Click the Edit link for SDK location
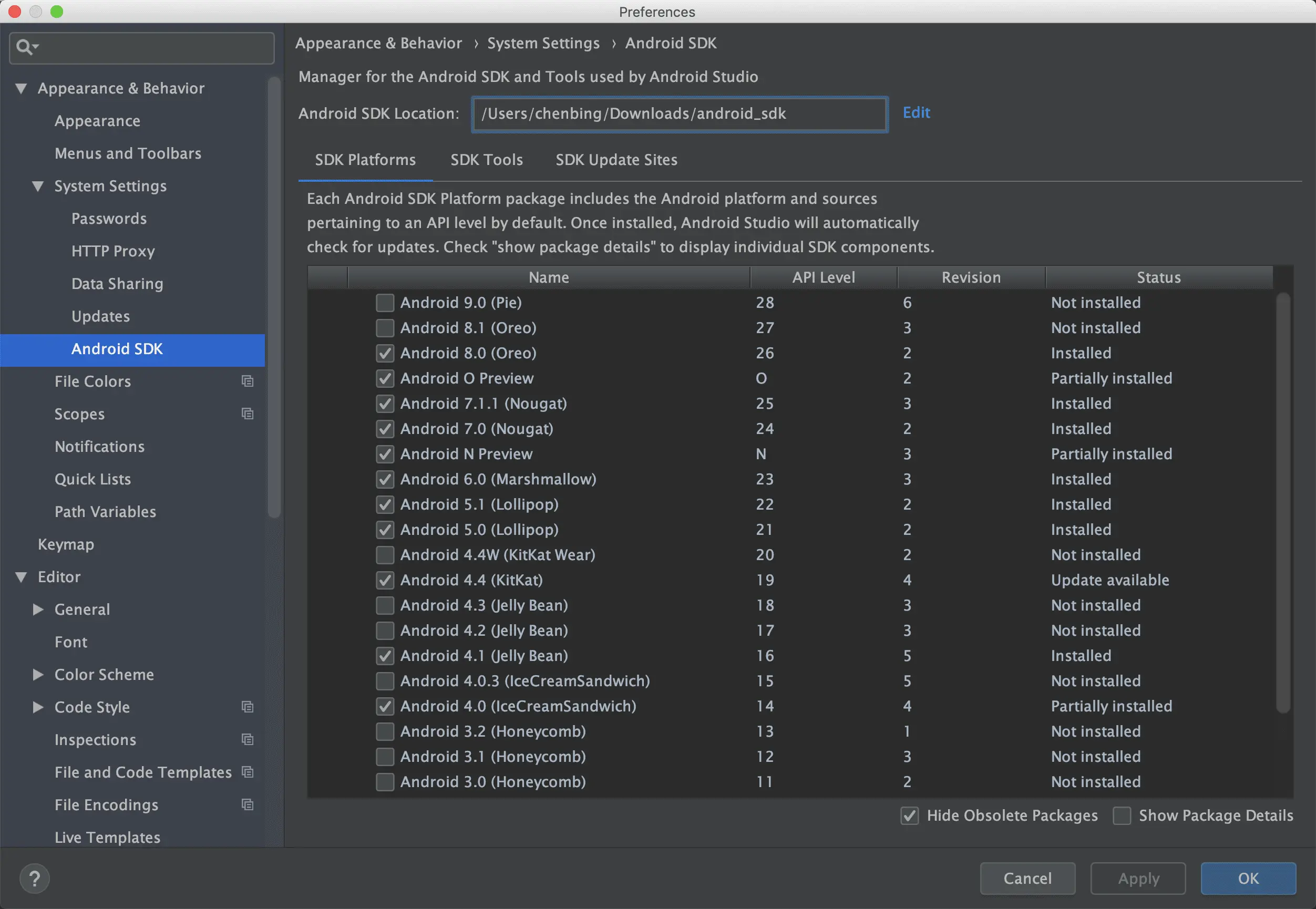 pyautogui.click(x=916, y=112)
